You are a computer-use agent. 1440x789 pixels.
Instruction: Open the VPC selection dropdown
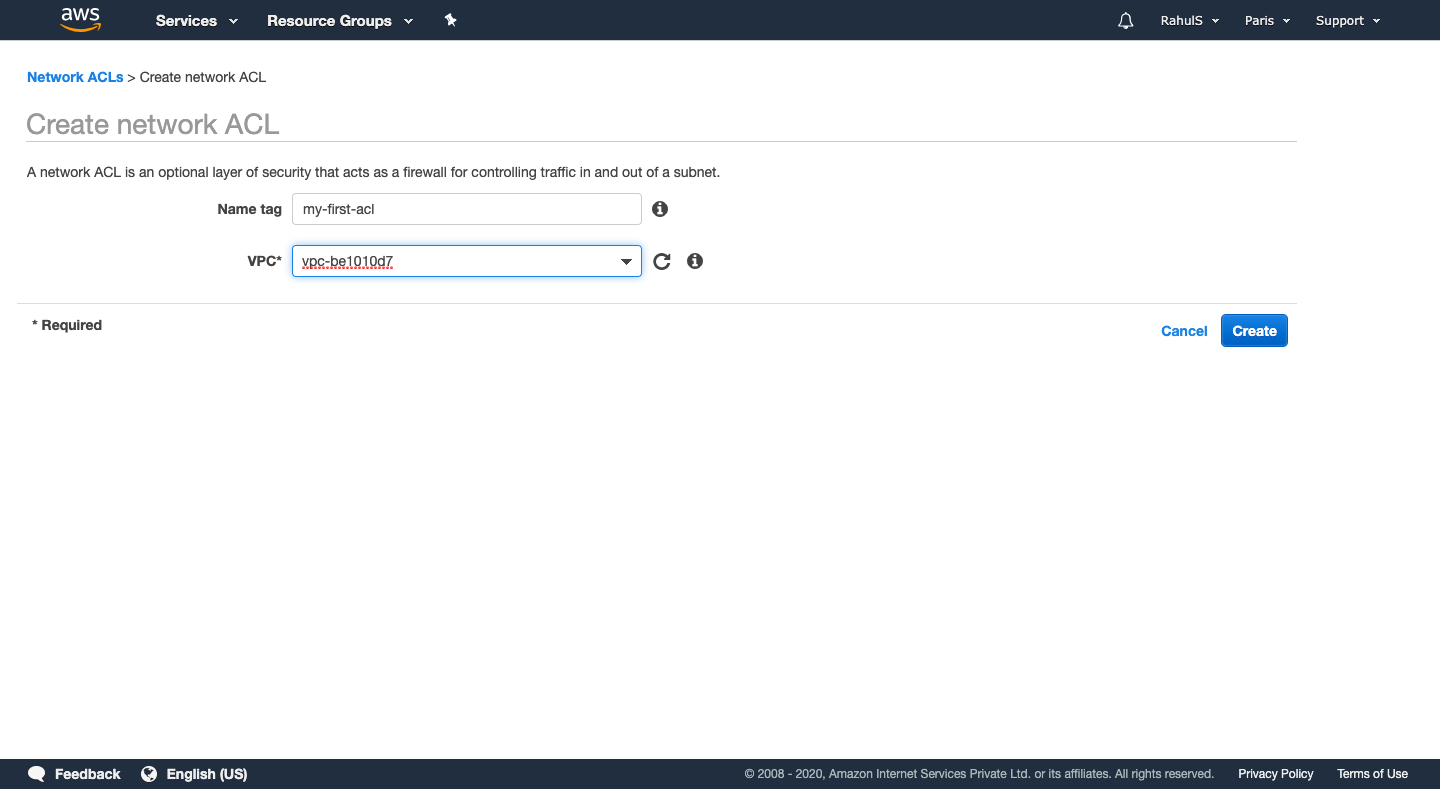coord(626,261)
